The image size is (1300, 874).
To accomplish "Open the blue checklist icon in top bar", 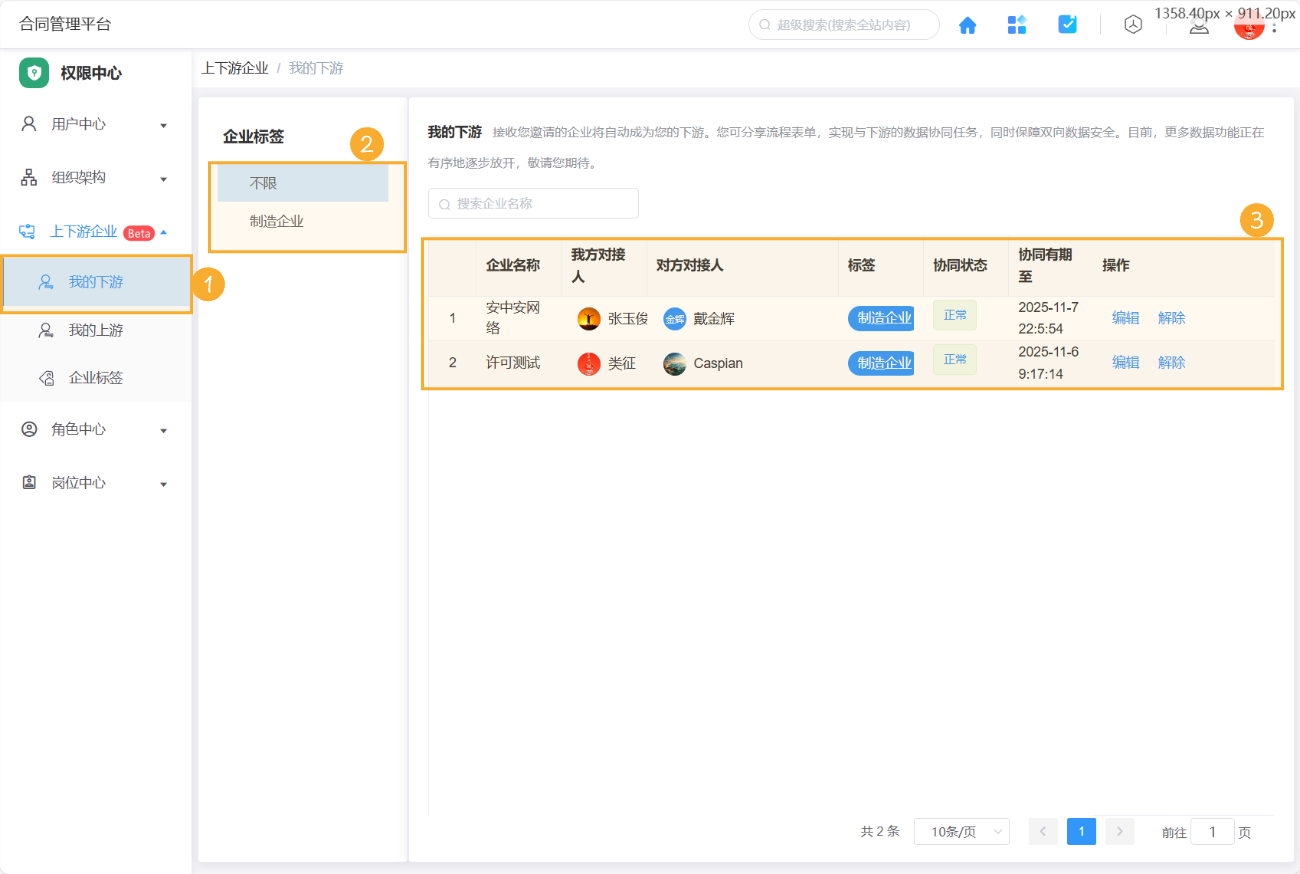I will coord(1067,24).
